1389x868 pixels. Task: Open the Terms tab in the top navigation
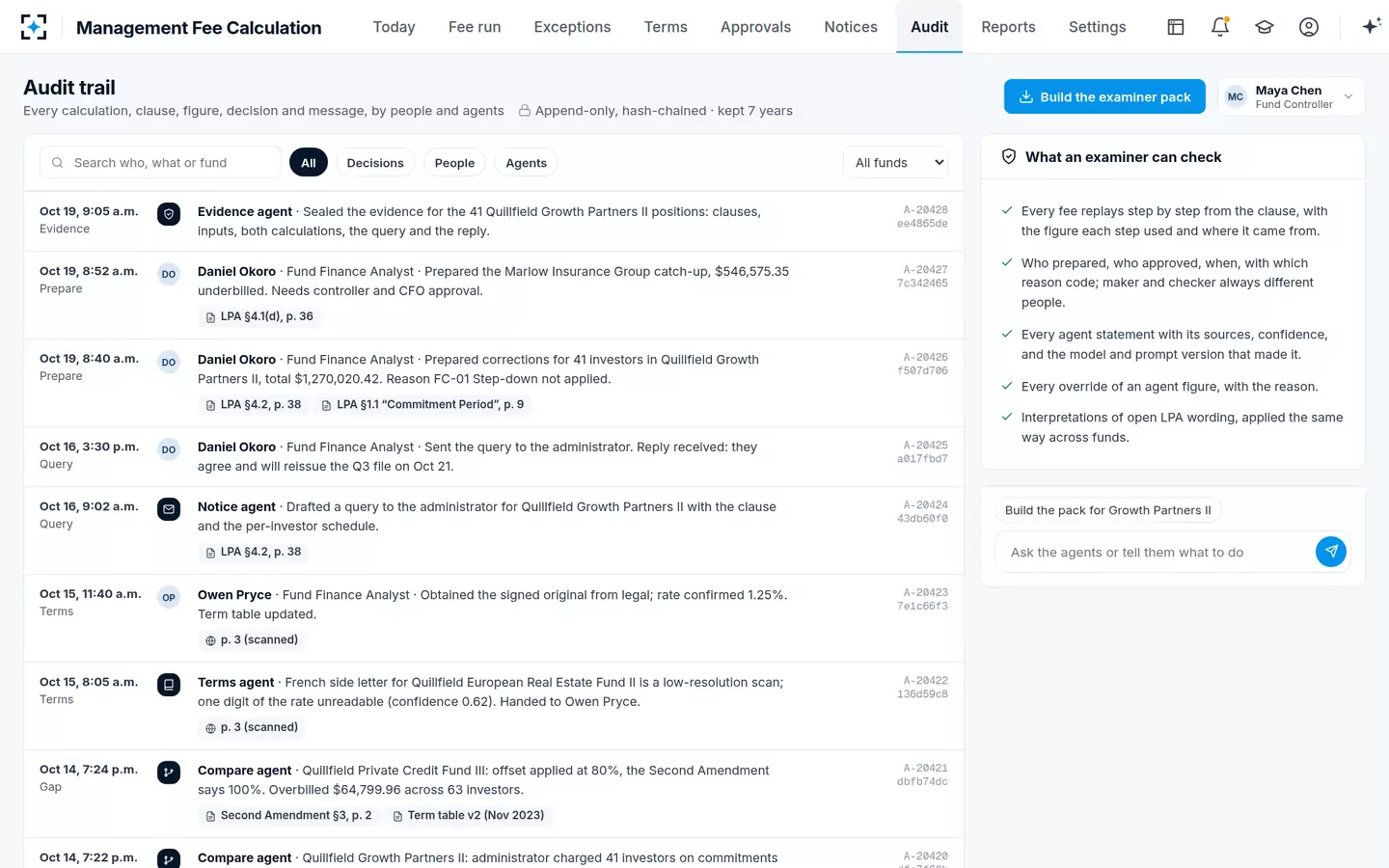click(x=666, y=27)
